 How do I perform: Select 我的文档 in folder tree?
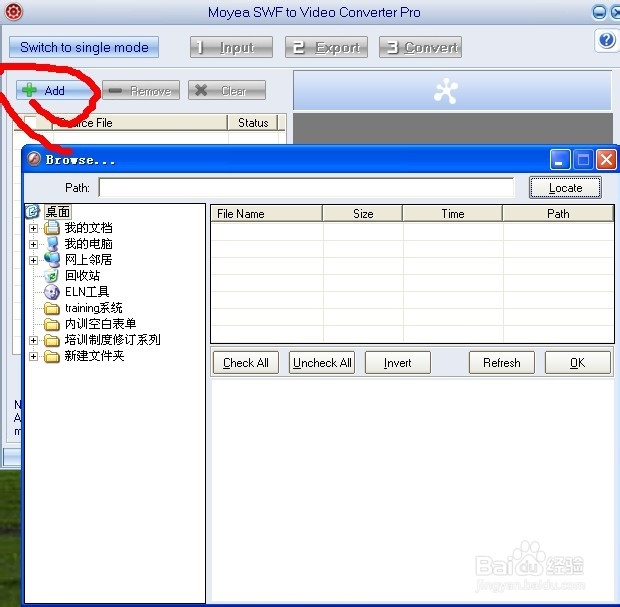tap(89, 228)
